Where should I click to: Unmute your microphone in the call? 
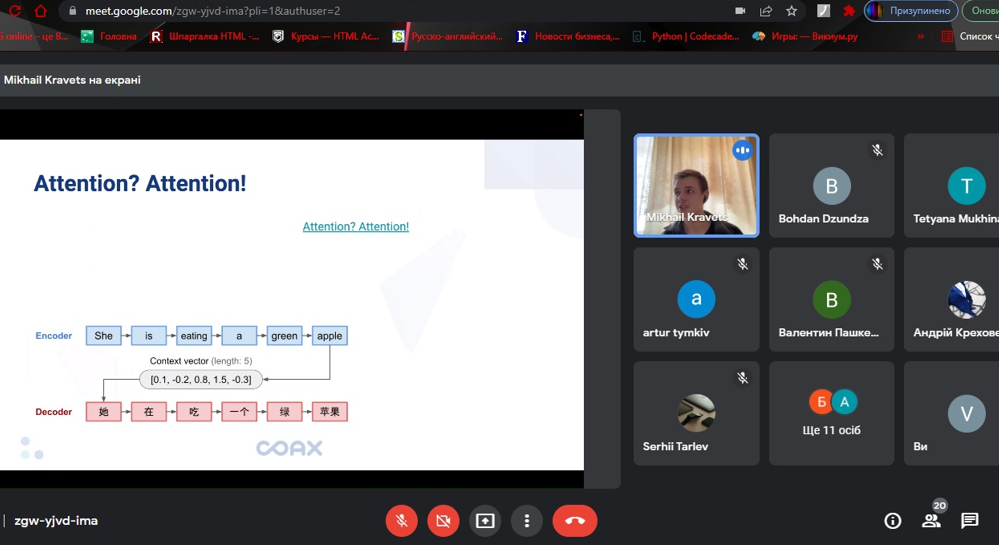tap(401, 521)
